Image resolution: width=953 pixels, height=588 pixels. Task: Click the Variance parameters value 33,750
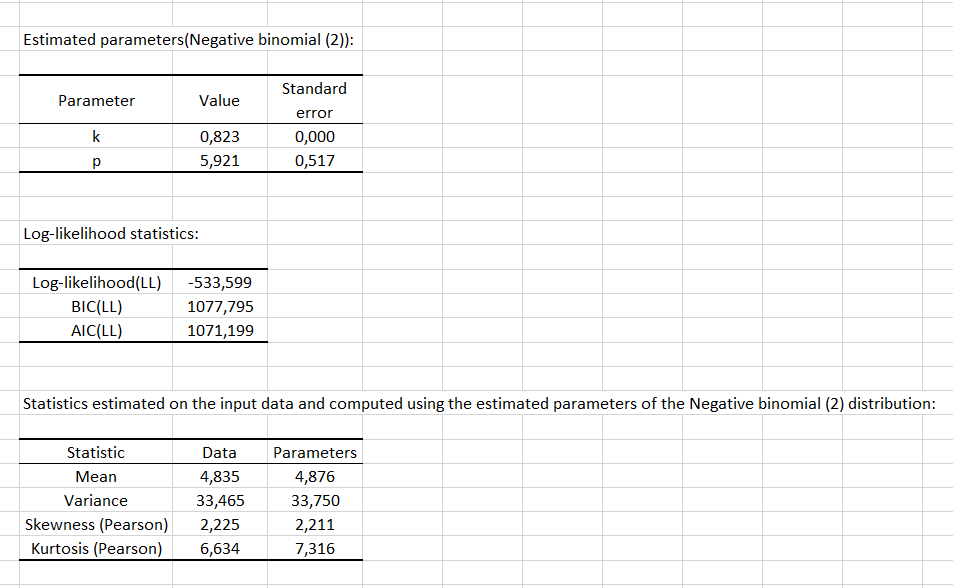(x=314, y=501)
